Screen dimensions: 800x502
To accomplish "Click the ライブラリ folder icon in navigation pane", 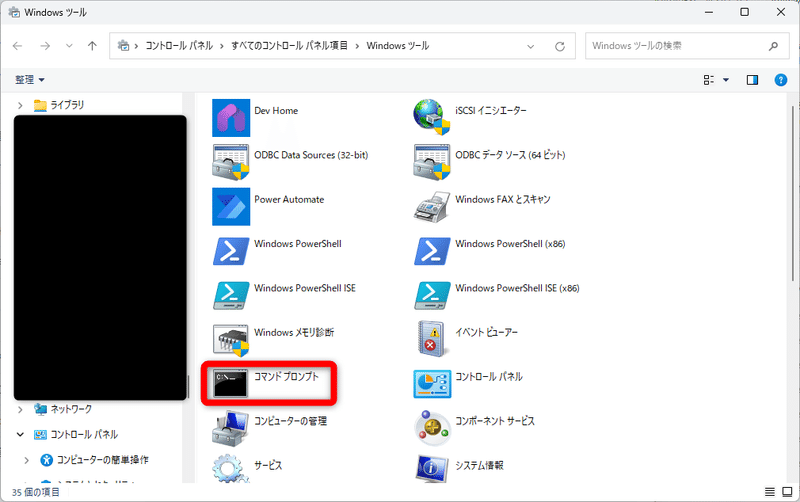I will coord(40,105).
